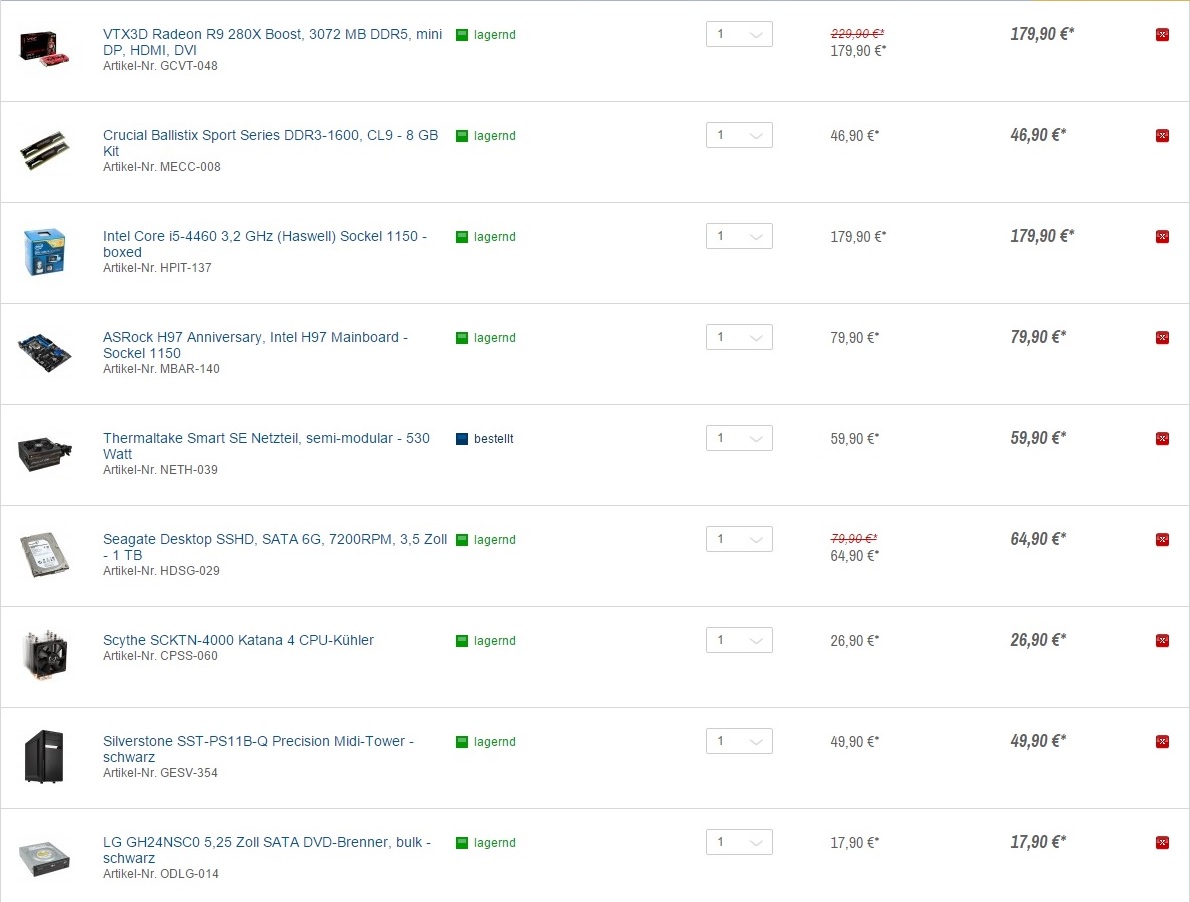
Task: Remove VTX3D Radeon R9 280X from cart
Action: pos(1162,35)
